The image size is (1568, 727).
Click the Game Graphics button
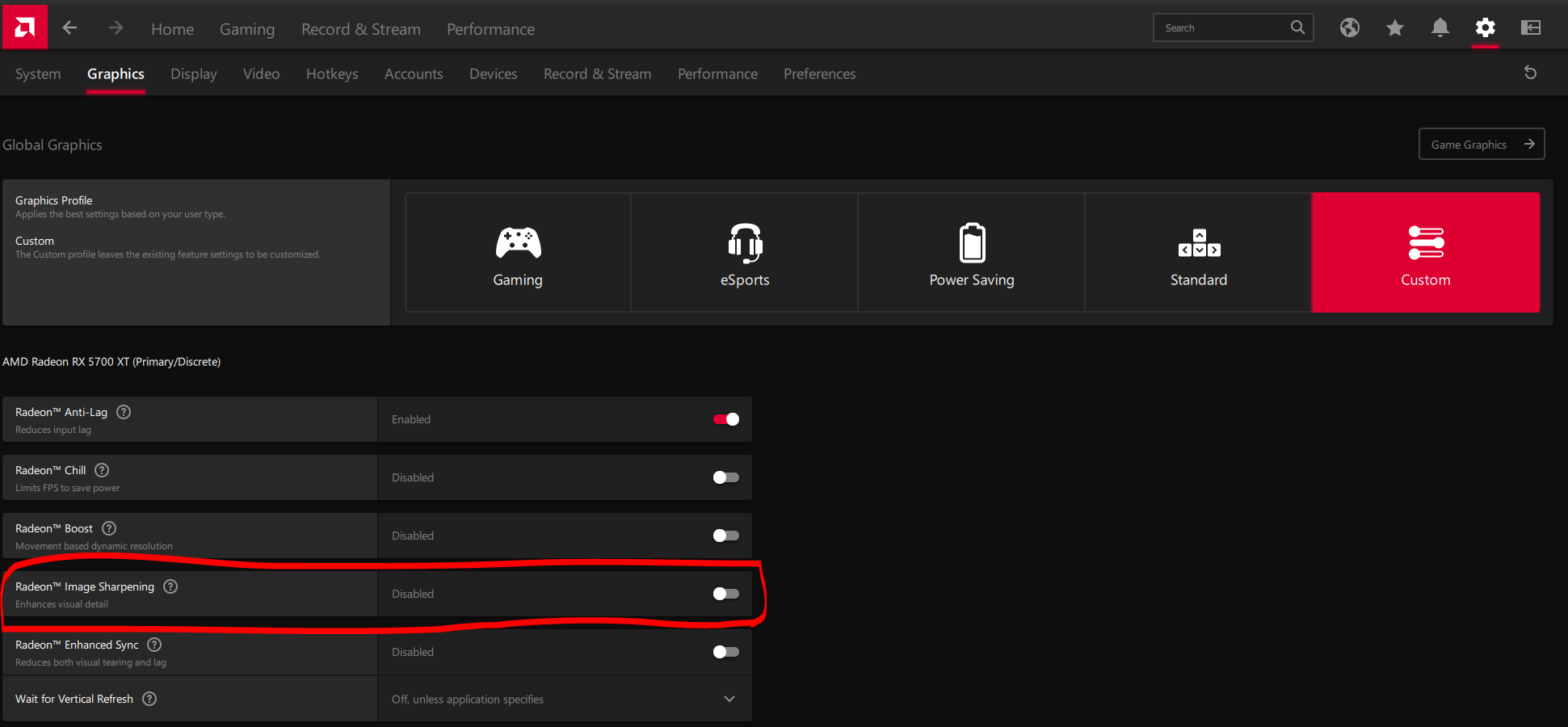tap(1482, 144)
